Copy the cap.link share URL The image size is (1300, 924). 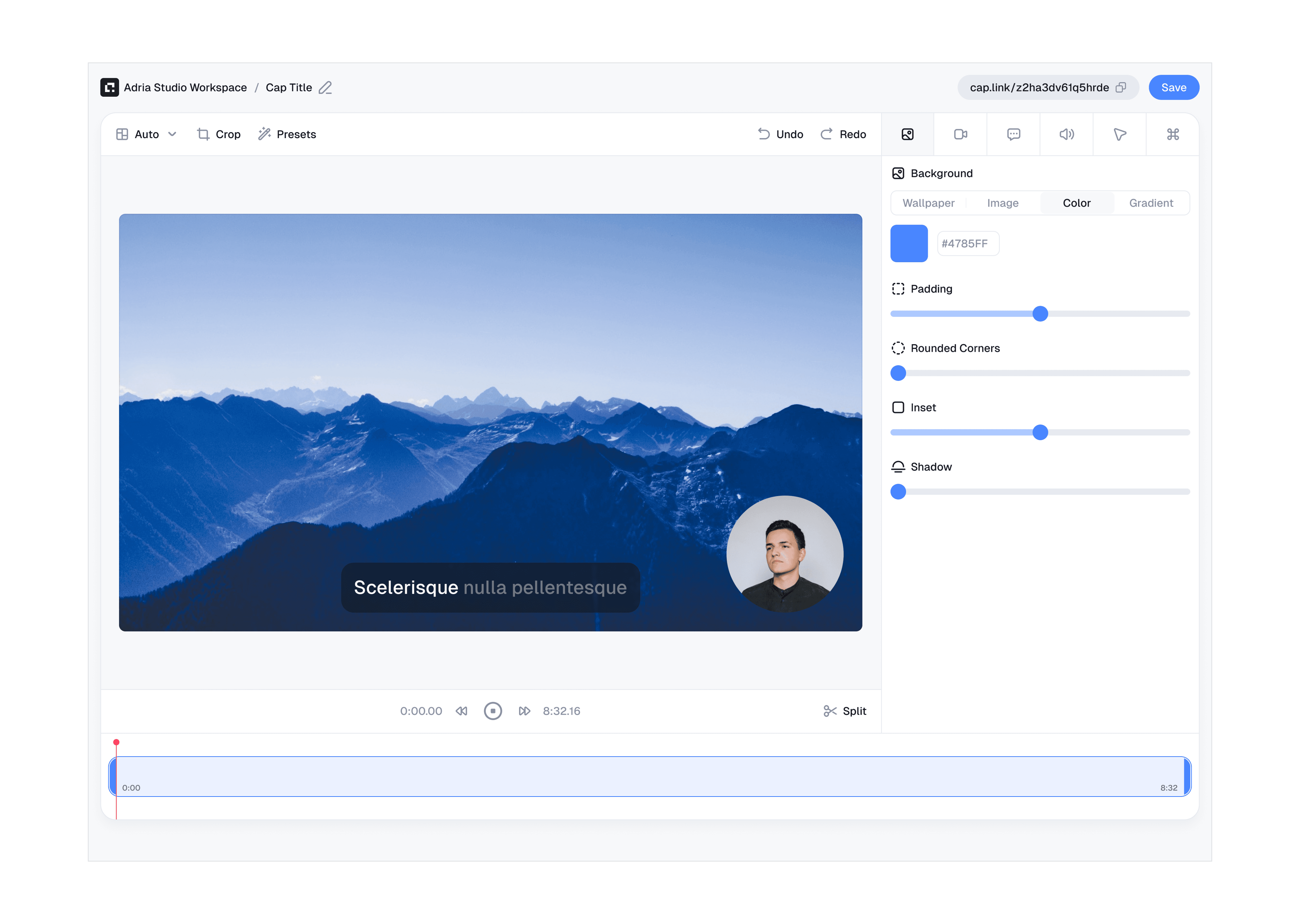point(1121,88)
